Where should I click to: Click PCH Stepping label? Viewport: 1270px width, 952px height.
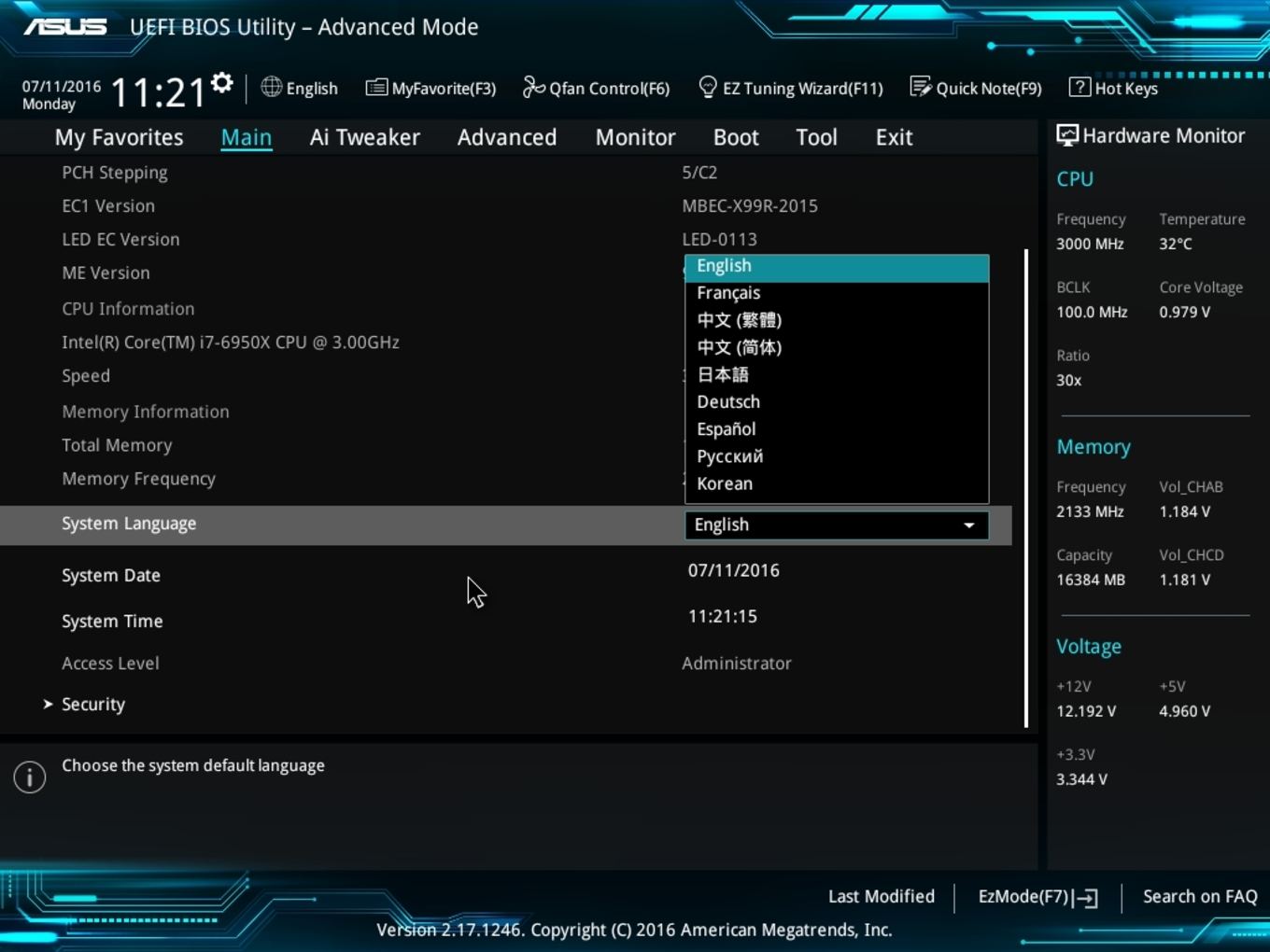coord(115,173)
